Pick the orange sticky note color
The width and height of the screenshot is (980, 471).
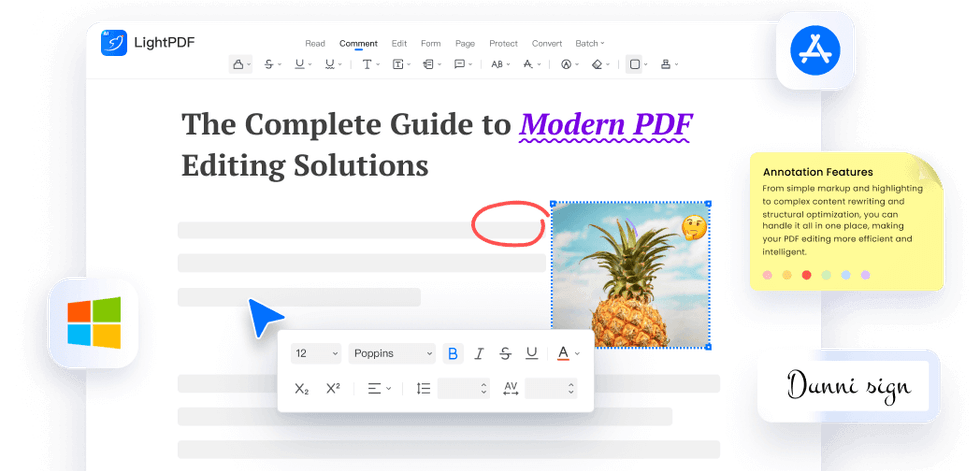coord(787,275)
